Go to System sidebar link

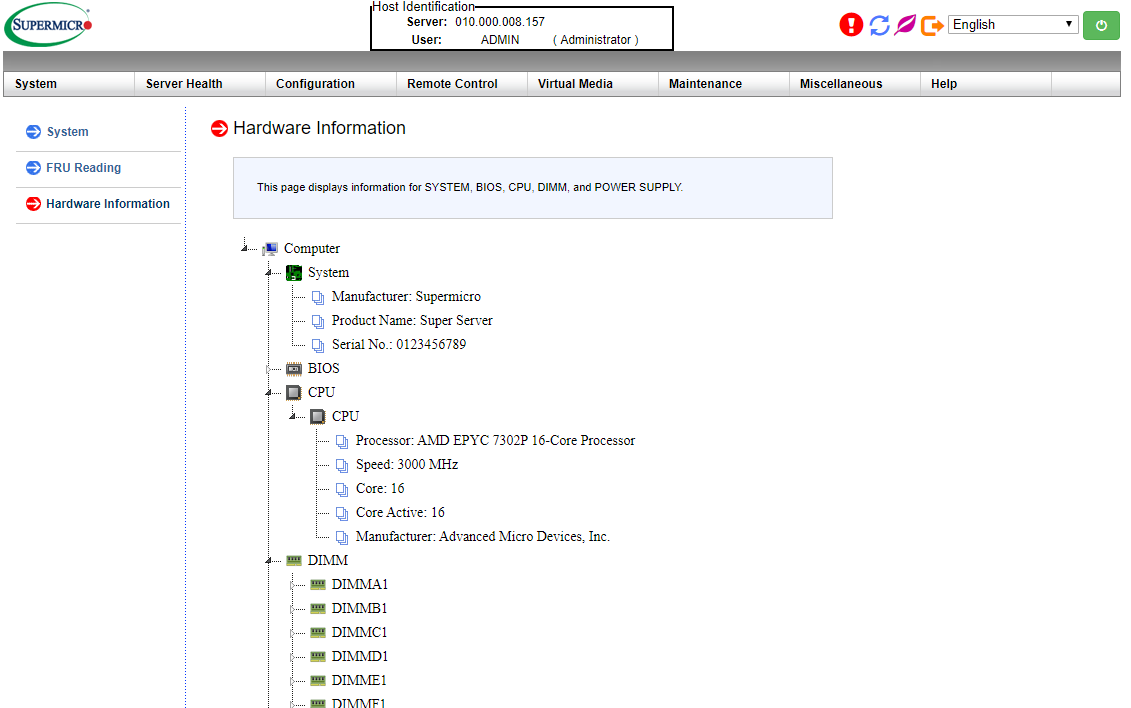pos(68,132)
